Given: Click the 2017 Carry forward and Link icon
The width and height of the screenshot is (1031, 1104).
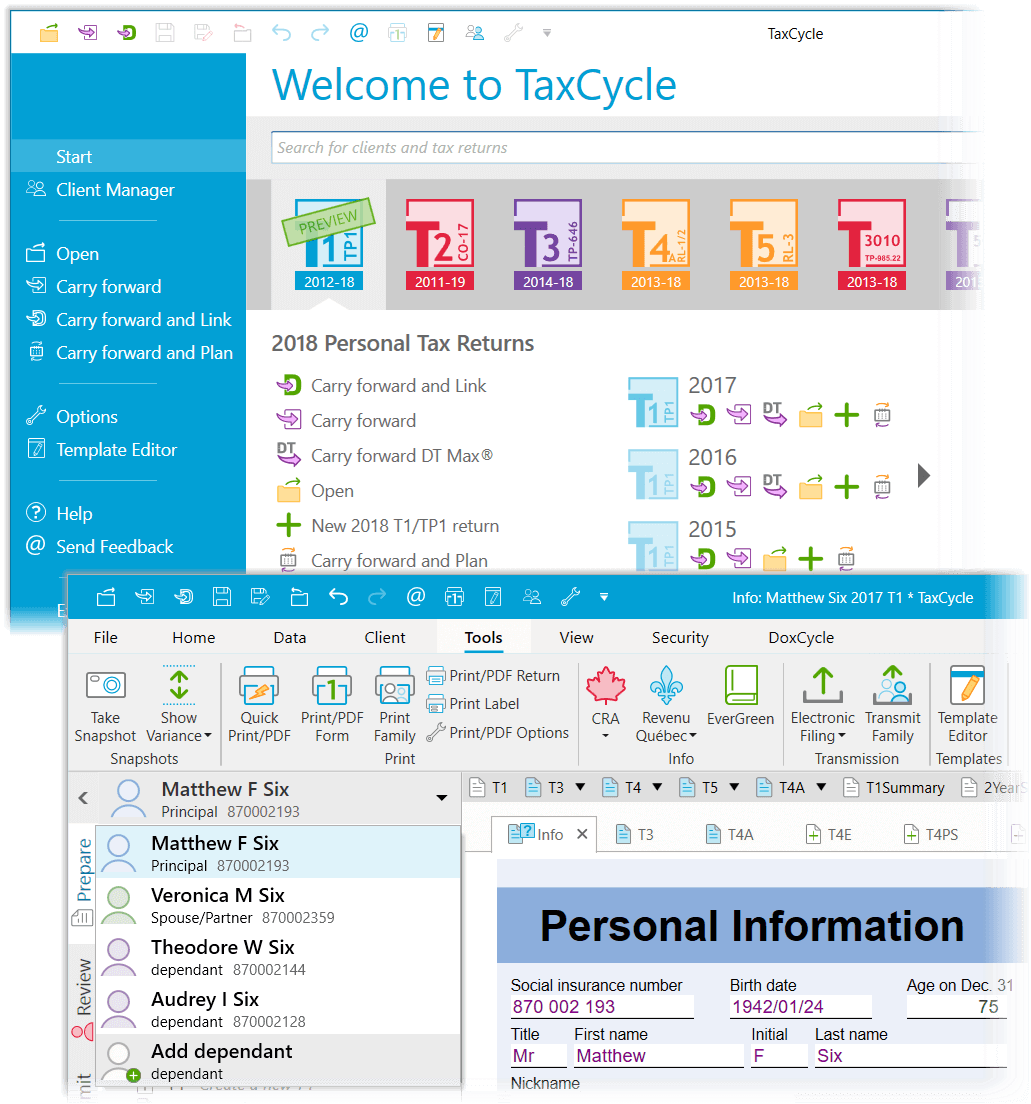Looking at the screenshot, I should (703, 415).
